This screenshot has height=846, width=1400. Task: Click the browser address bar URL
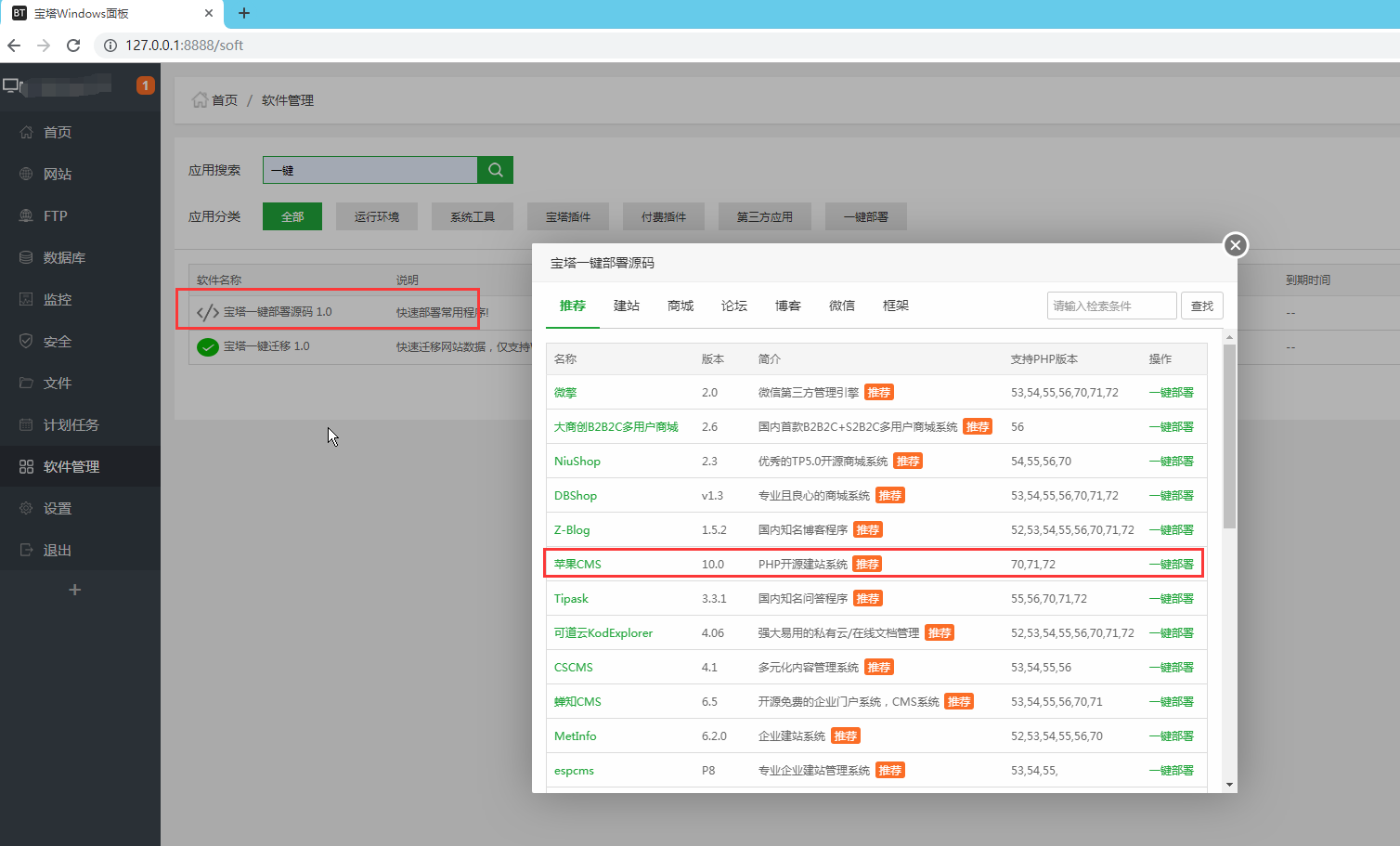click(185, 46)
